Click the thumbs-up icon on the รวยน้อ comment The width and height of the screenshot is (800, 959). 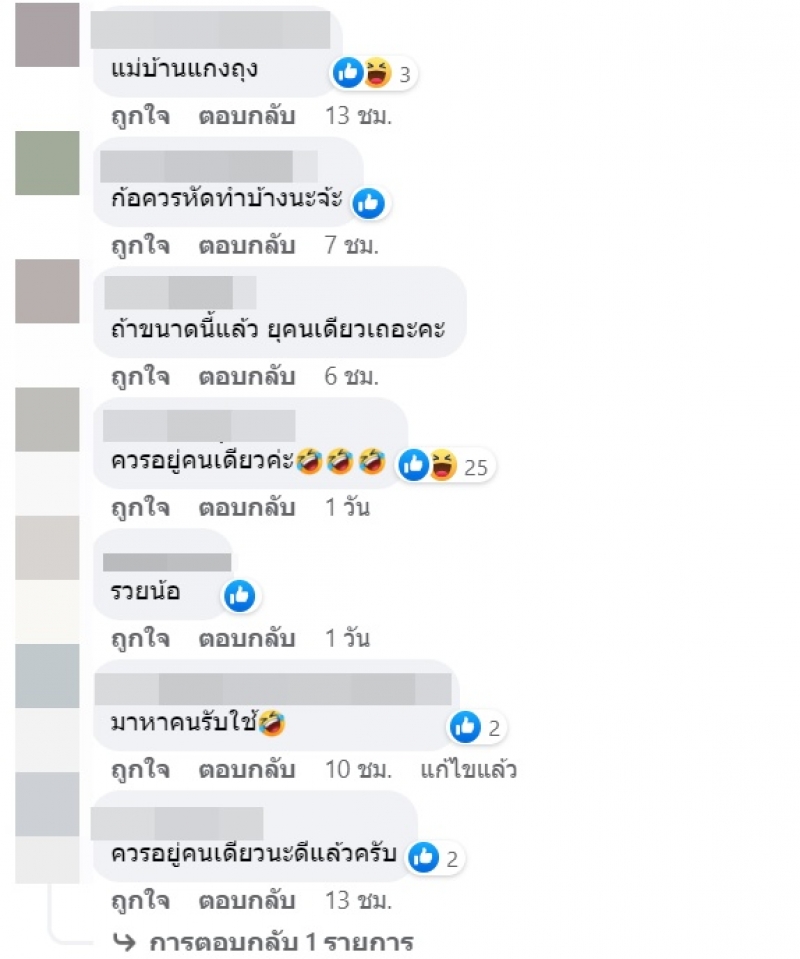click(240, 596)
